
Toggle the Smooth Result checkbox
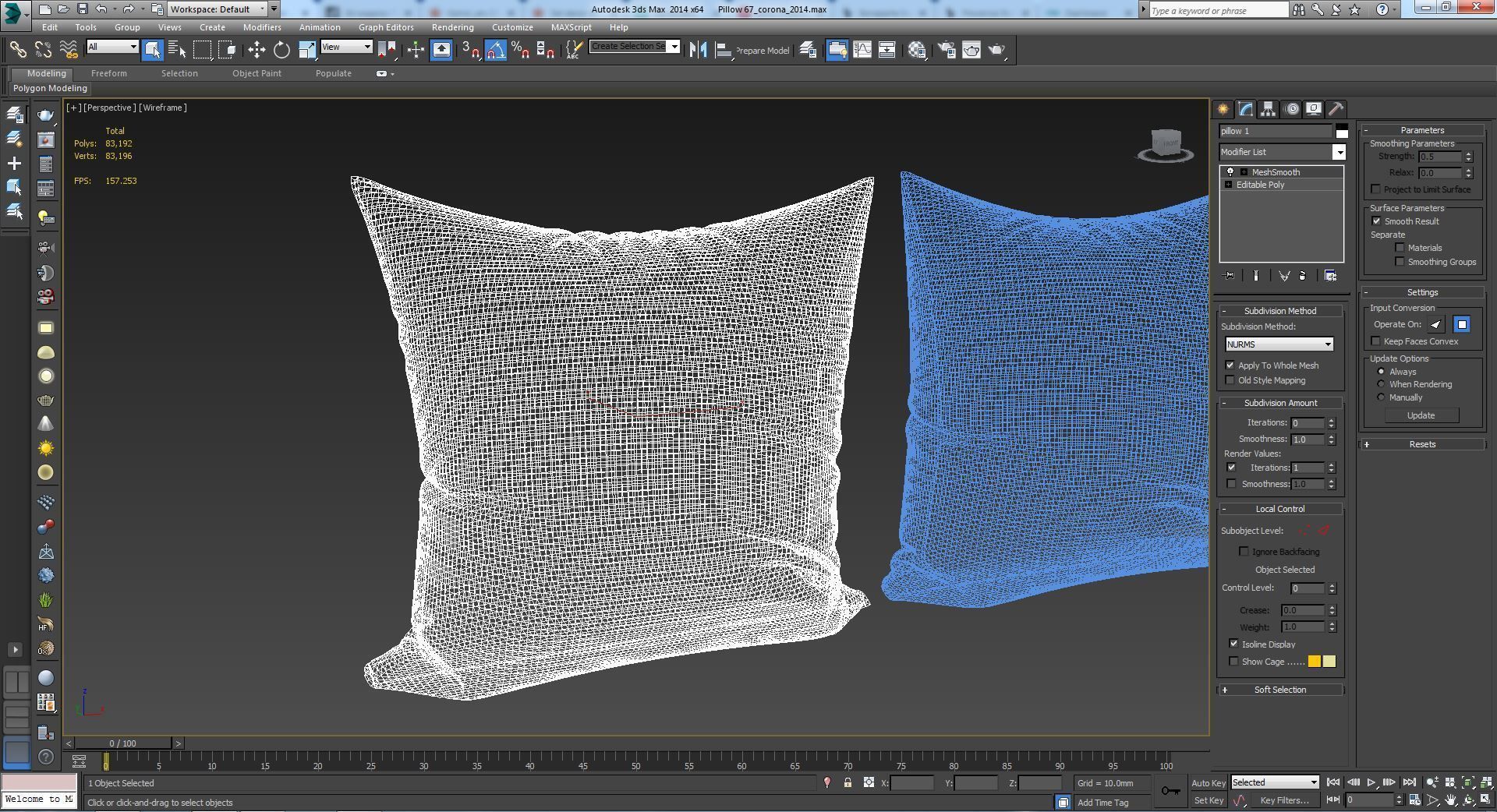(1376, 221)
